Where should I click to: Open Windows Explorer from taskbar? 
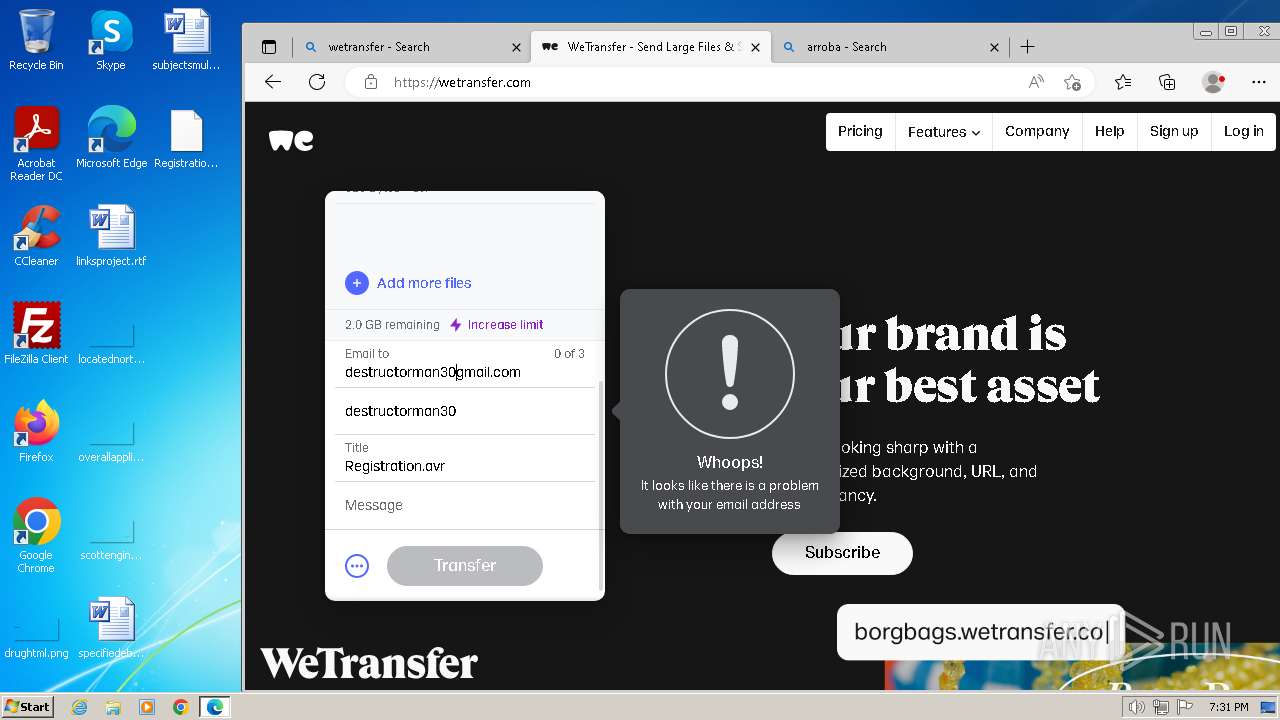coord(113,707)
